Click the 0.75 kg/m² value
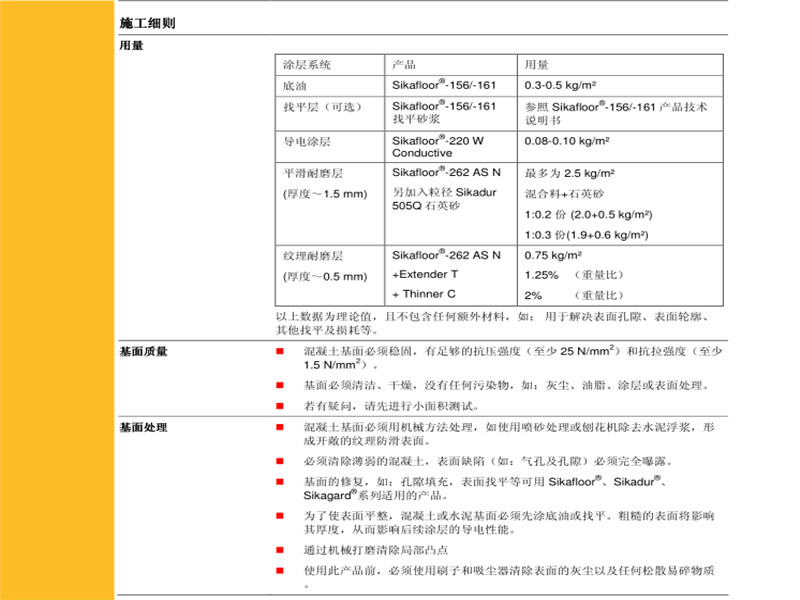 tap(553, 255)
